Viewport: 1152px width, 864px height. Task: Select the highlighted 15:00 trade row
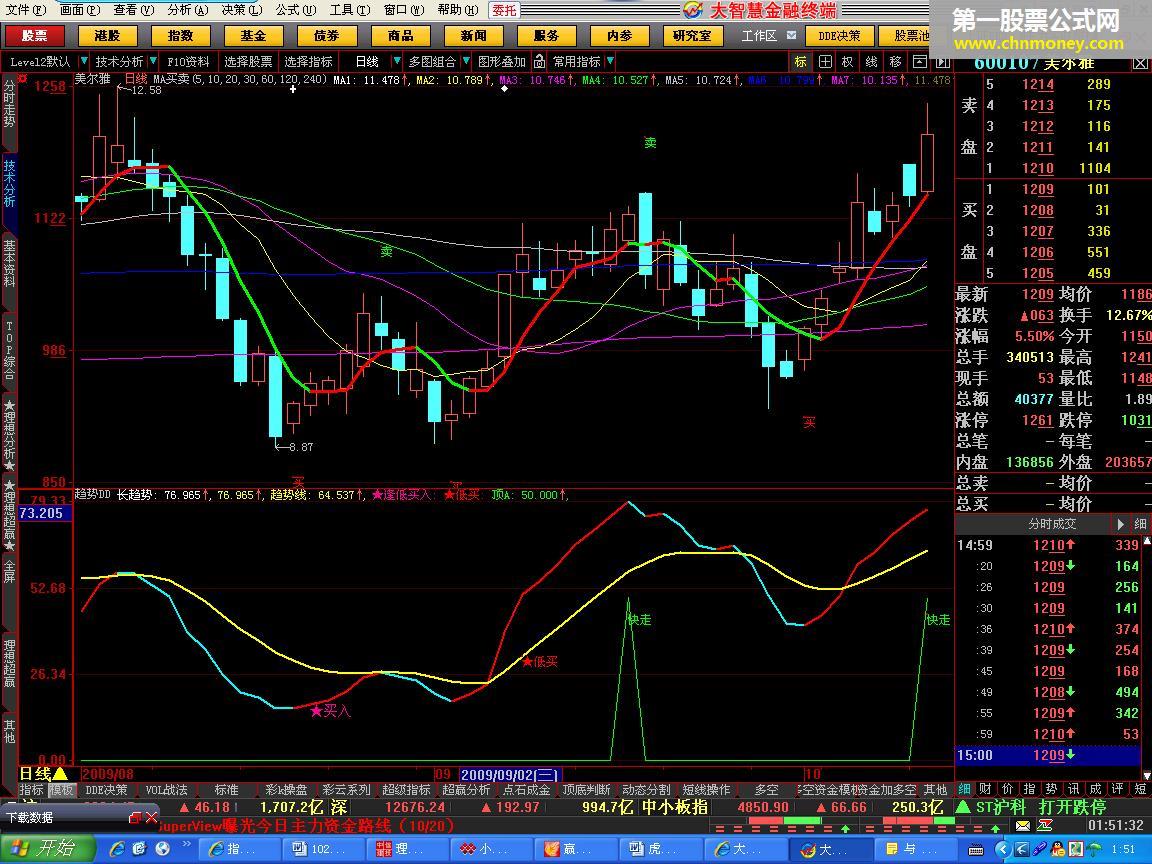1048,755
